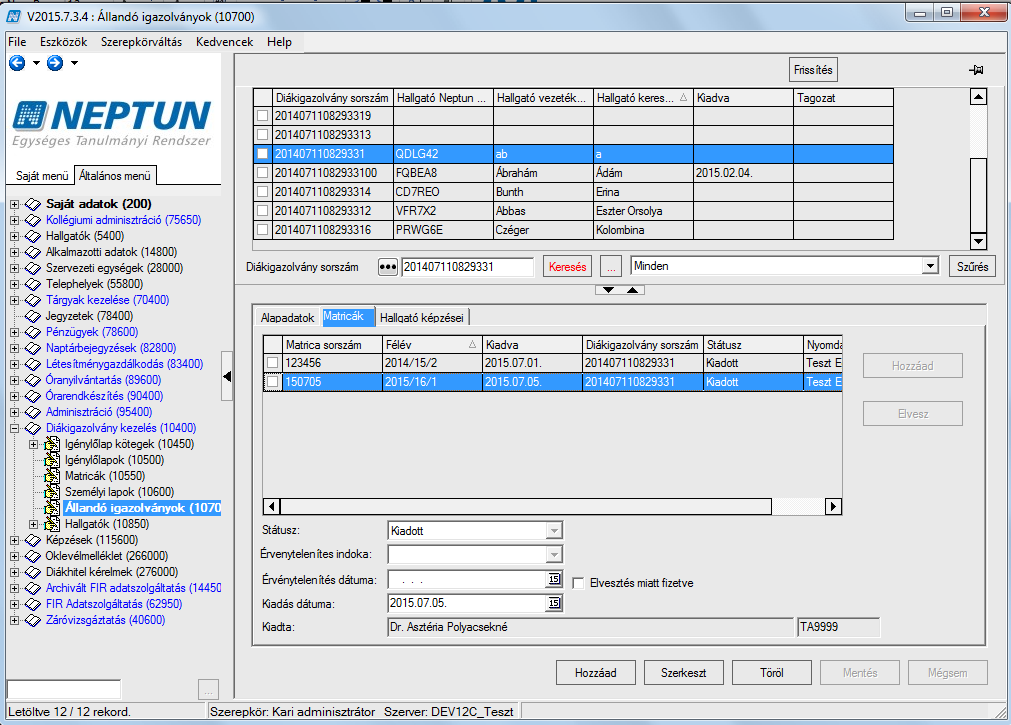Image resolution: width=1011 pixels, height=725 pixels.
Task: Open the Eszközök menu
Action: coord(63,42)
